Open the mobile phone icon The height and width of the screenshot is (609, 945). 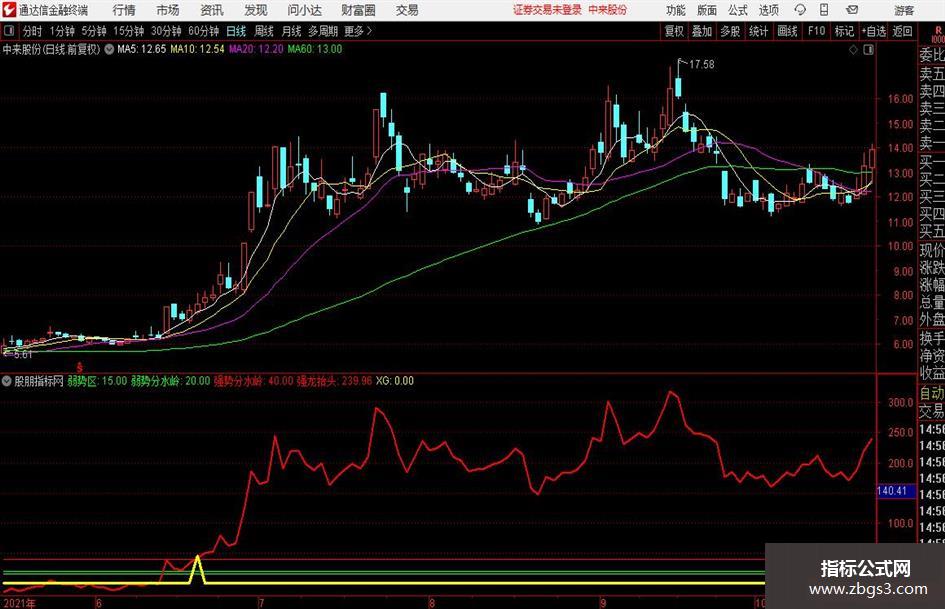pos(824,10)
